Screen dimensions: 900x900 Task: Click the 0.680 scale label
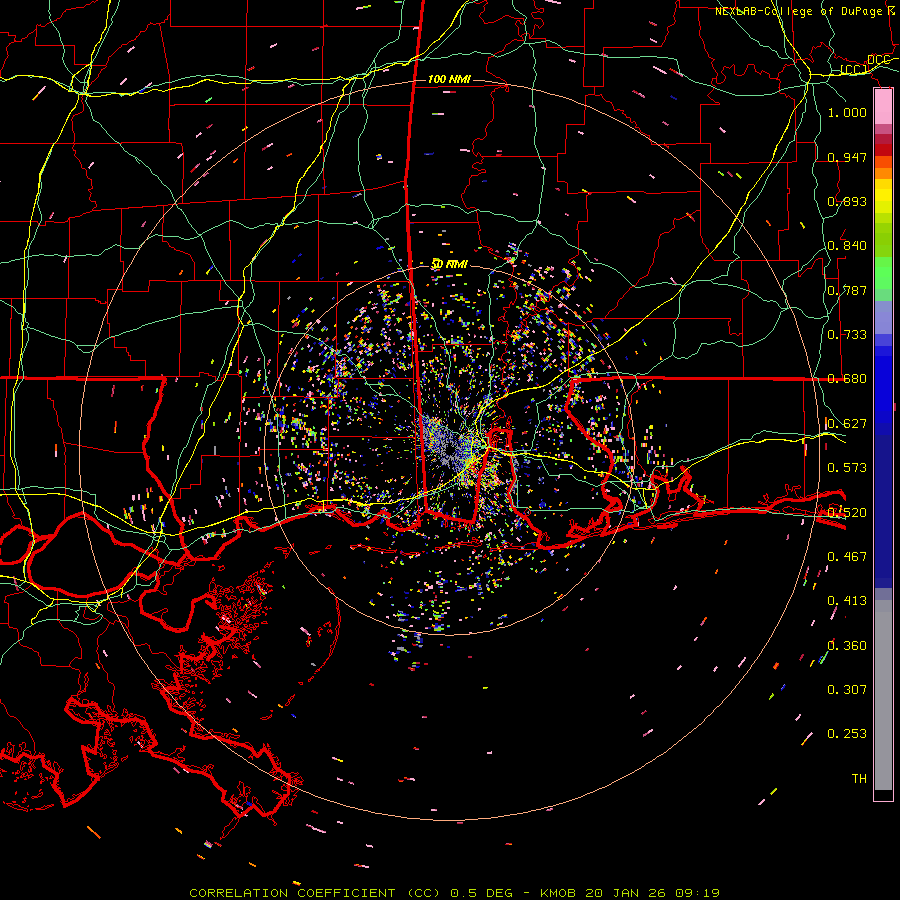pyautogui.click(x=847, y=379)
